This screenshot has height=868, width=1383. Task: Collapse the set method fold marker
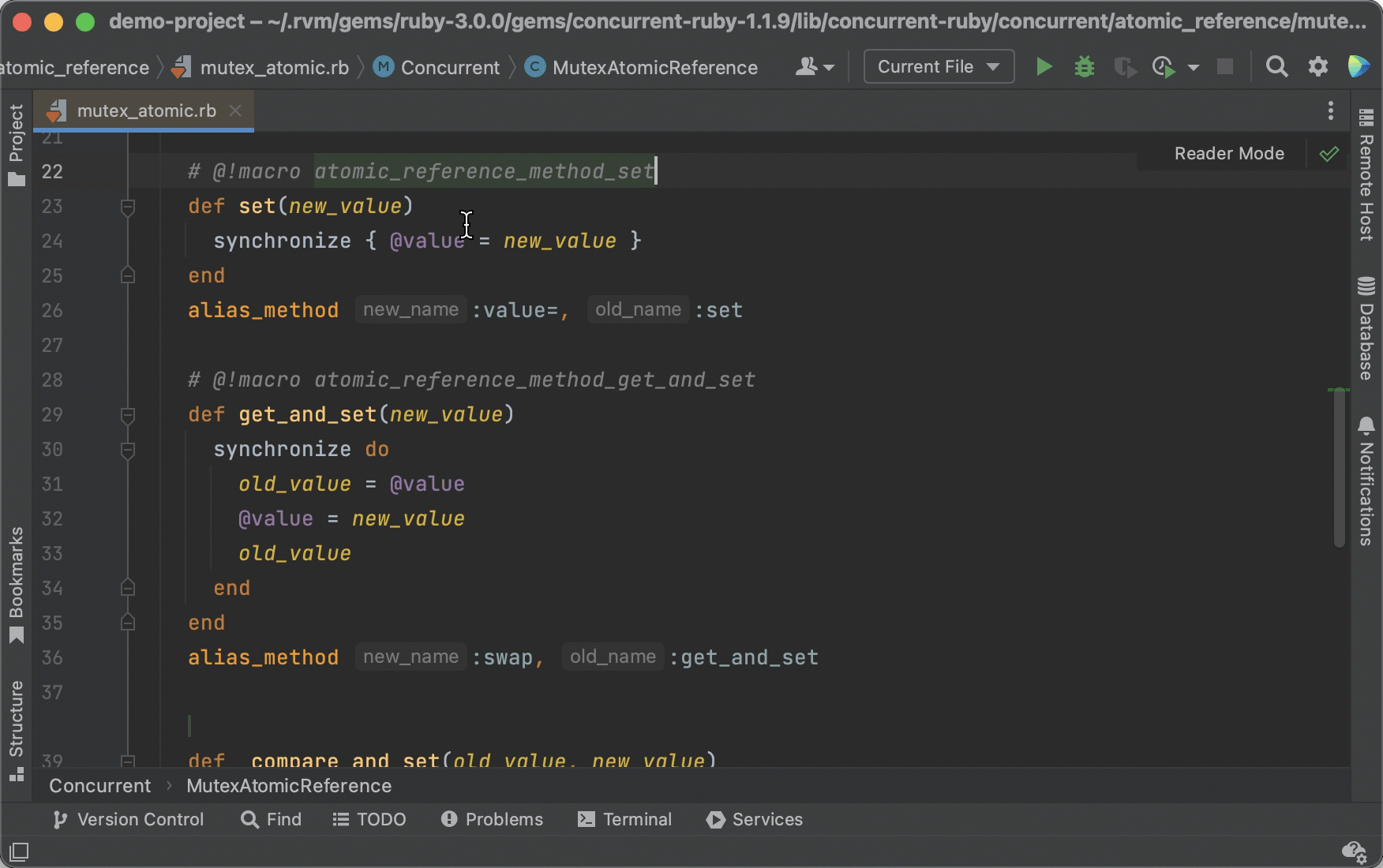[x=127, y=207]
